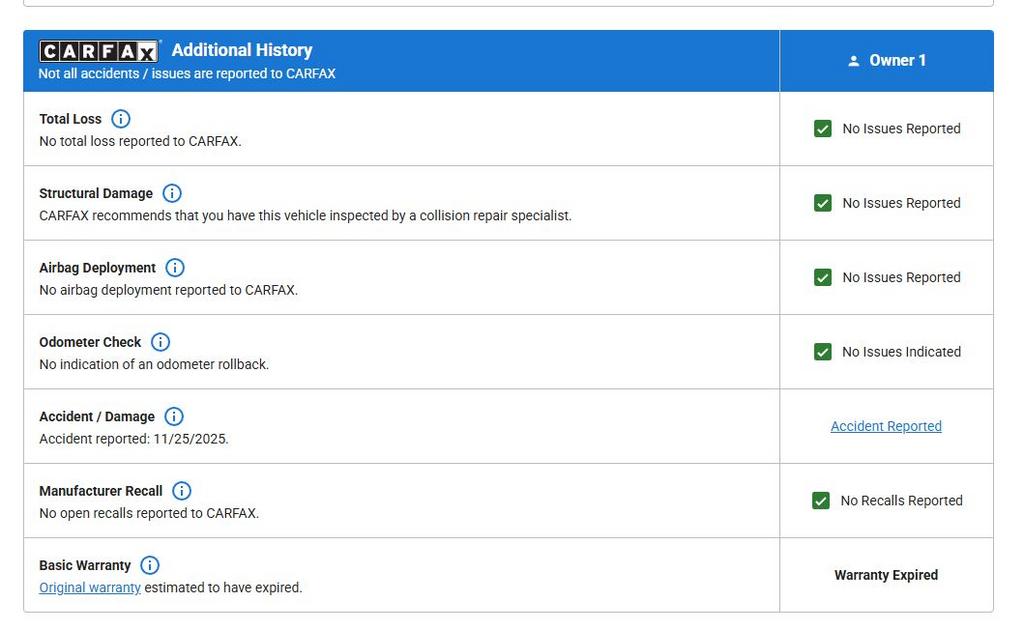This screenshot has height=630, width=1024.
Task: Follow the Original warranty link
Action: (x=90, y=588)
